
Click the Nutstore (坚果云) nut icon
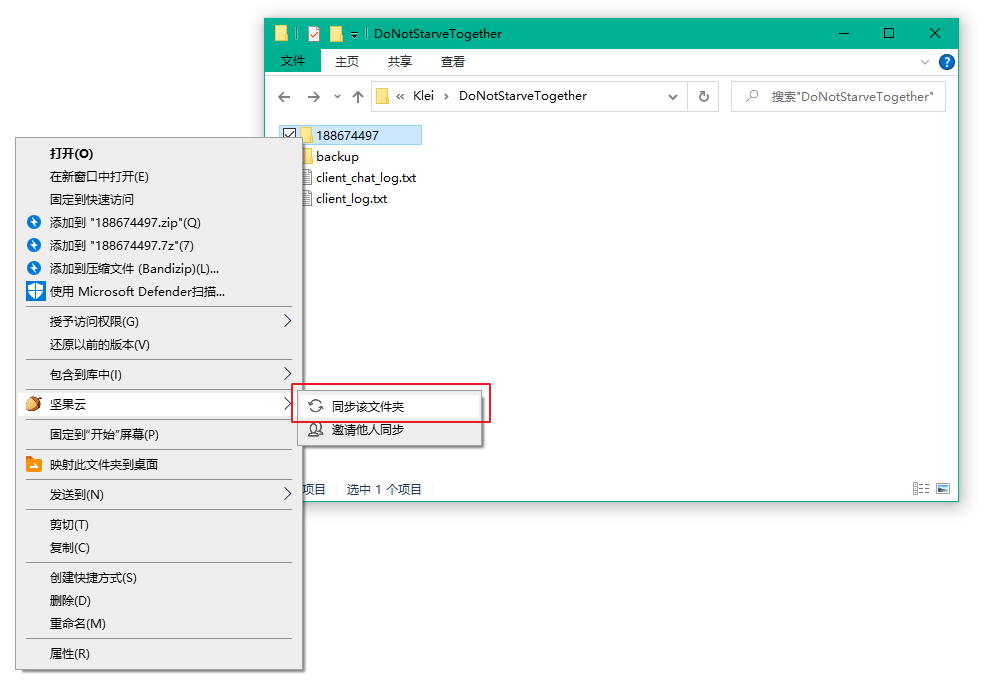click(34, 404)
